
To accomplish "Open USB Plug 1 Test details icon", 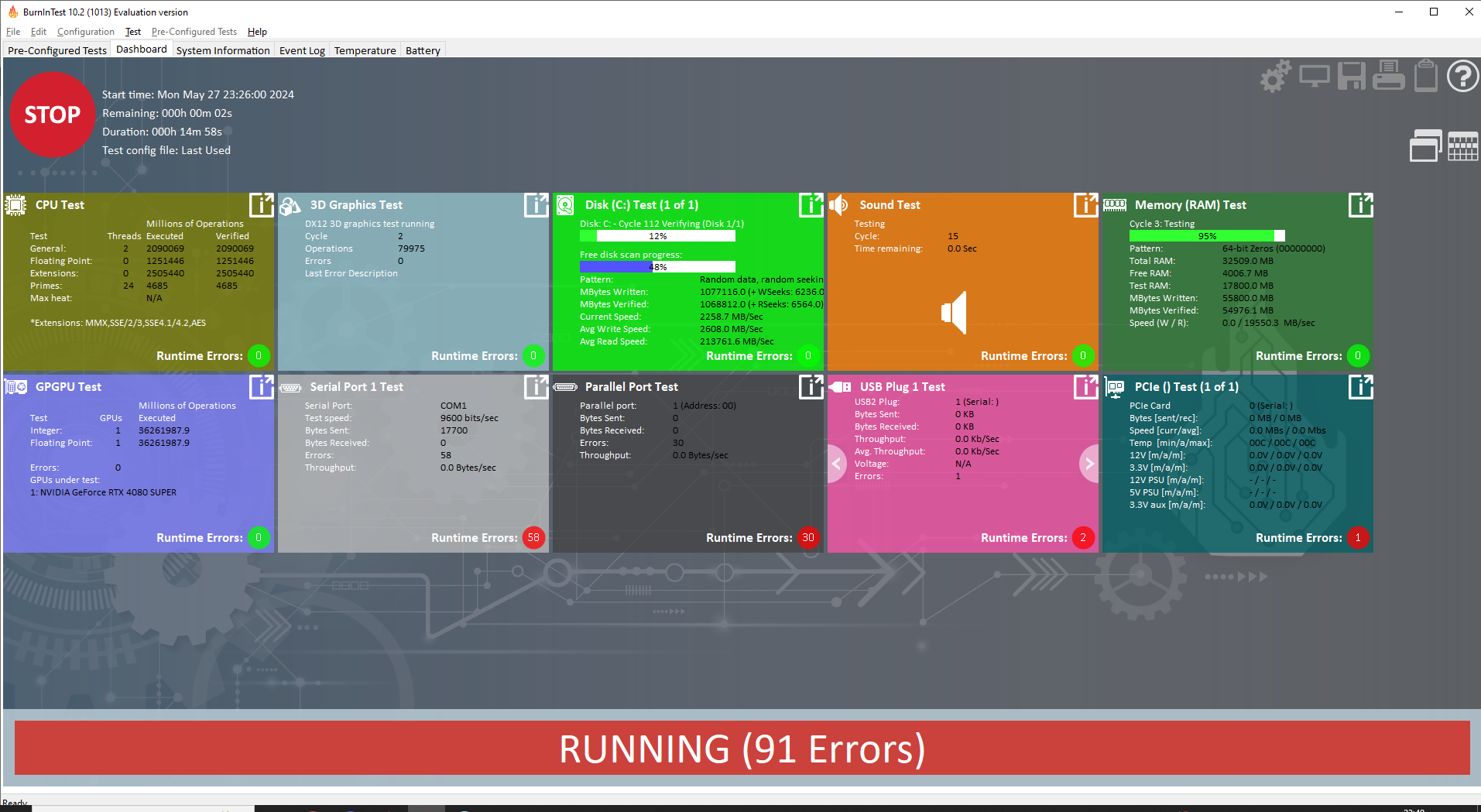I will (1086, 387).
